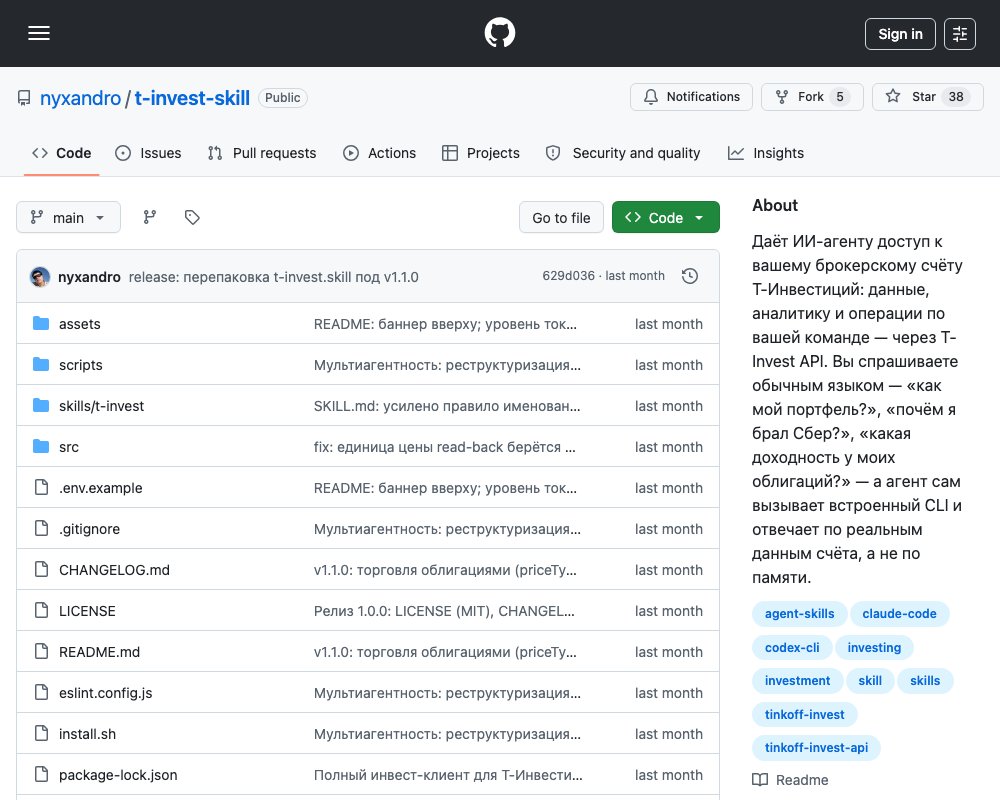Expand the green Code dropdown
The image size is (1000, 800).
pos(666,218)
